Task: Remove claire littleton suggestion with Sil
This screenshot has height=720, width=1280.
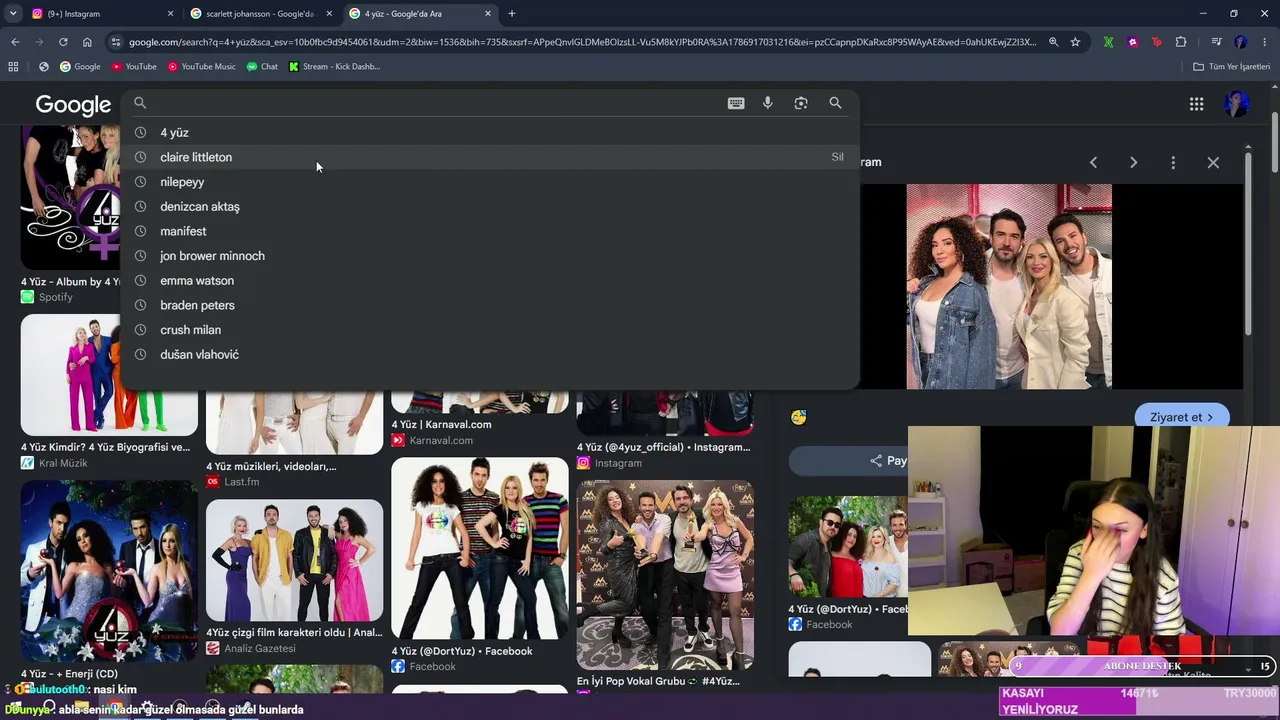Action: point(837,157)
